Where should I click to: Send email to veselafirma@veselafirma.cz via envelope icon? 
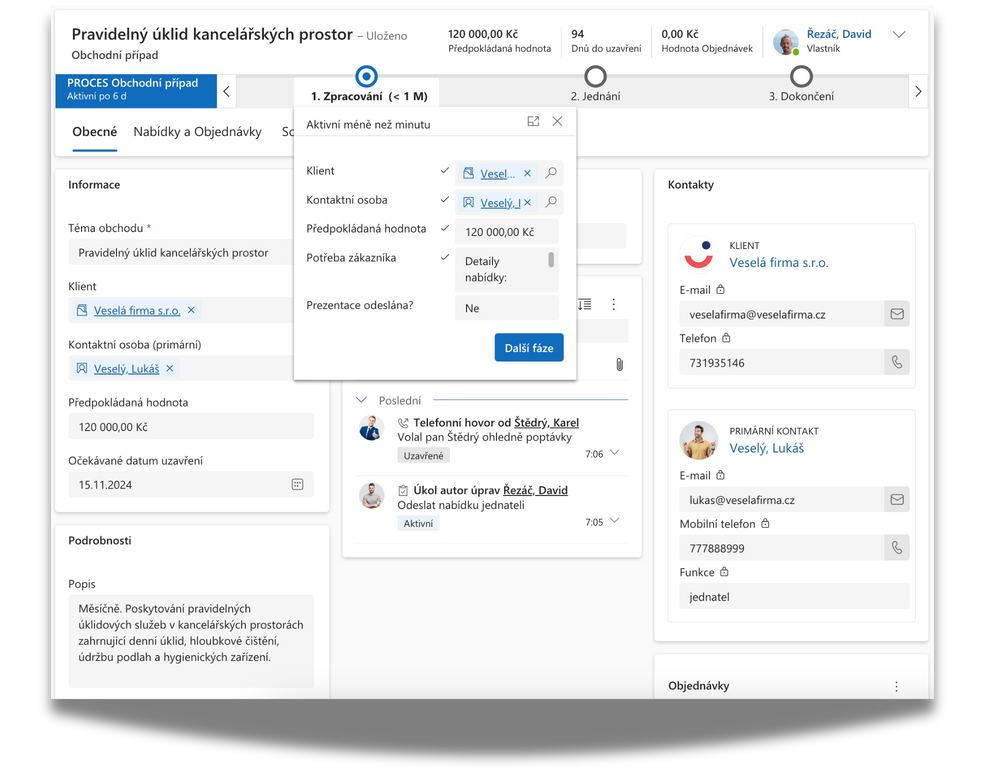point(897,314)
